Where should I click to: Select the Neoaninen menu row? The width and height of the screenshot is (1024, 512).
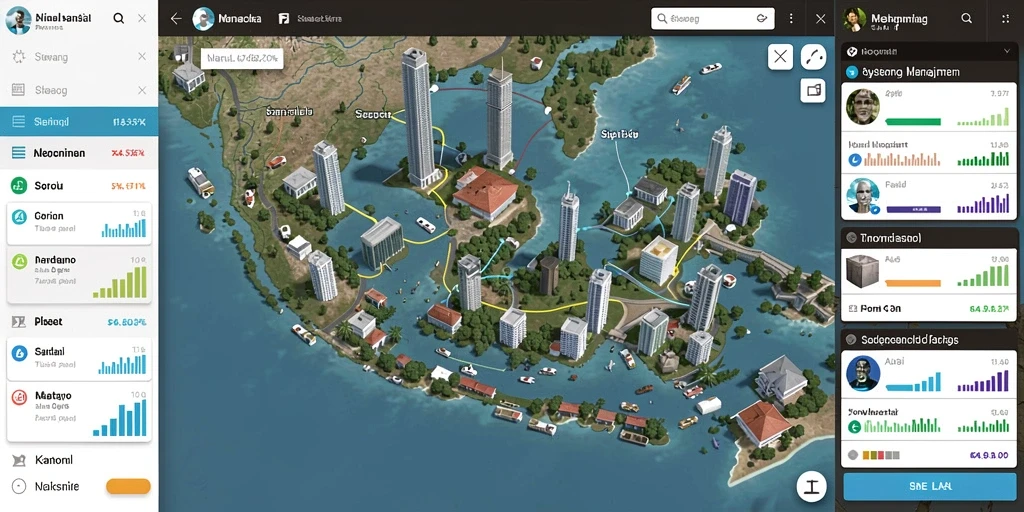pyautogui.click(x=79, y=153)
